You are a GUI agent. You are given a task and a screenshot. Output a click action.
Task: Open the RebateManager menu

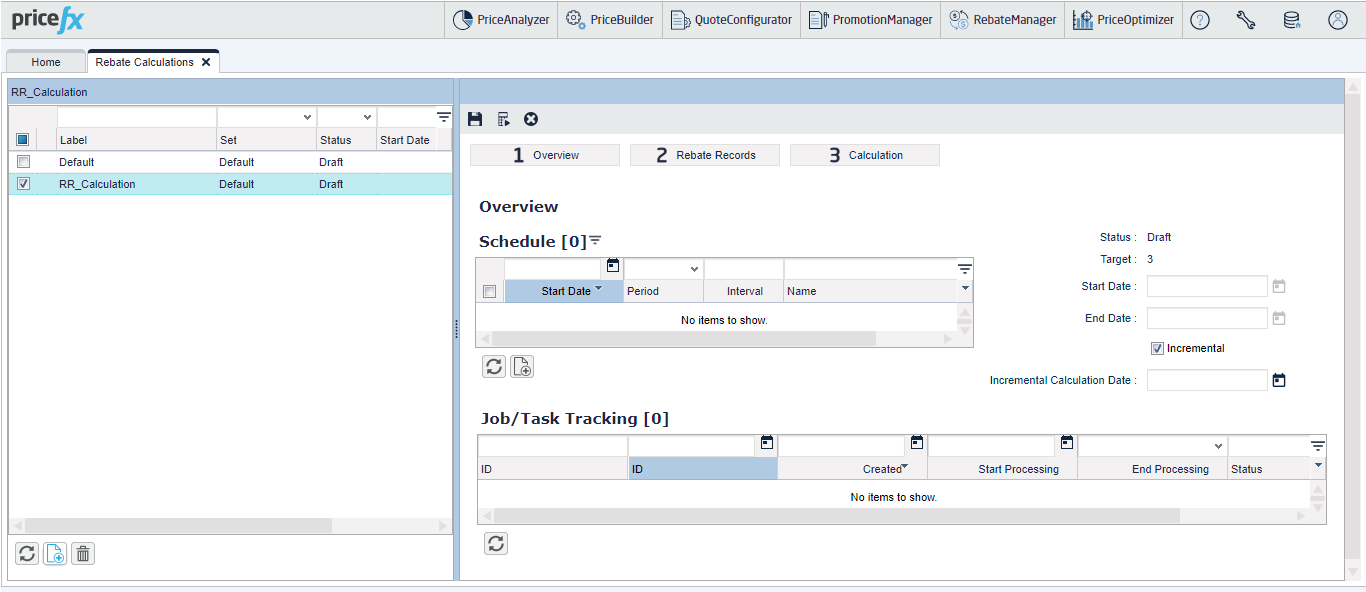(1003, 20)
